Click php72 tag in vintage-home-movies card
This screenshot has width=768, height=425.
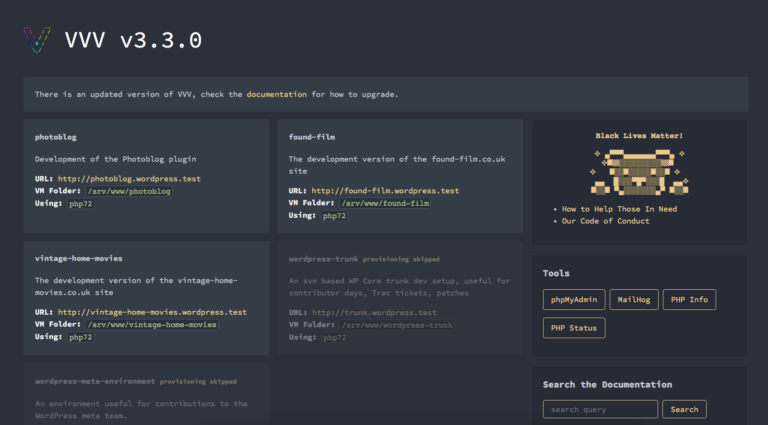click(80, 337)
